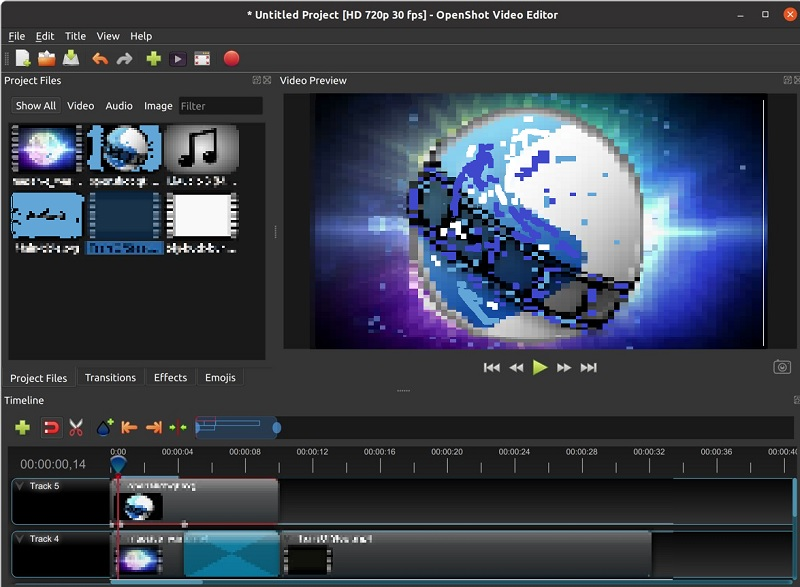This screenshot has width=800, height=587.
Task: Jump to the start of the preview
Action: 491,368
